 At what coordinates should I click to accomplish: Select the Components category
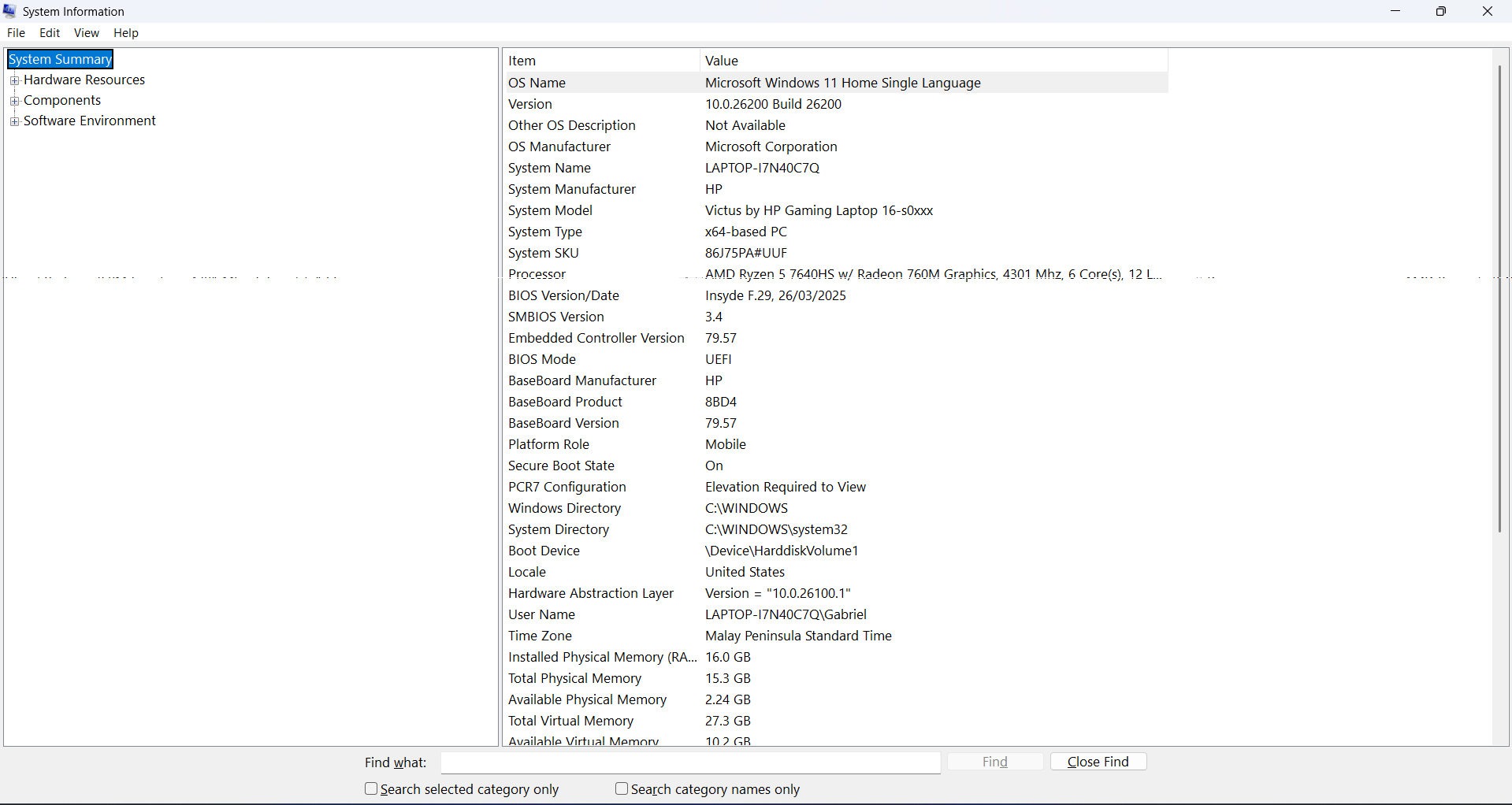(x=62, y=100)
